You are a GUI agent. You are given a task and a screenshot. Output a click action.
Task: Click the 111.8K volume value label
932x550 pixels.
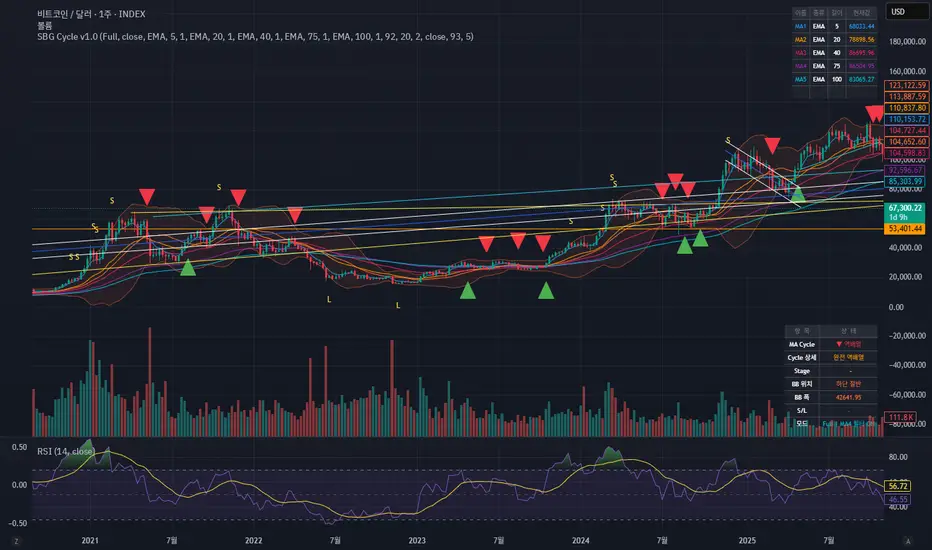[901, 417]
